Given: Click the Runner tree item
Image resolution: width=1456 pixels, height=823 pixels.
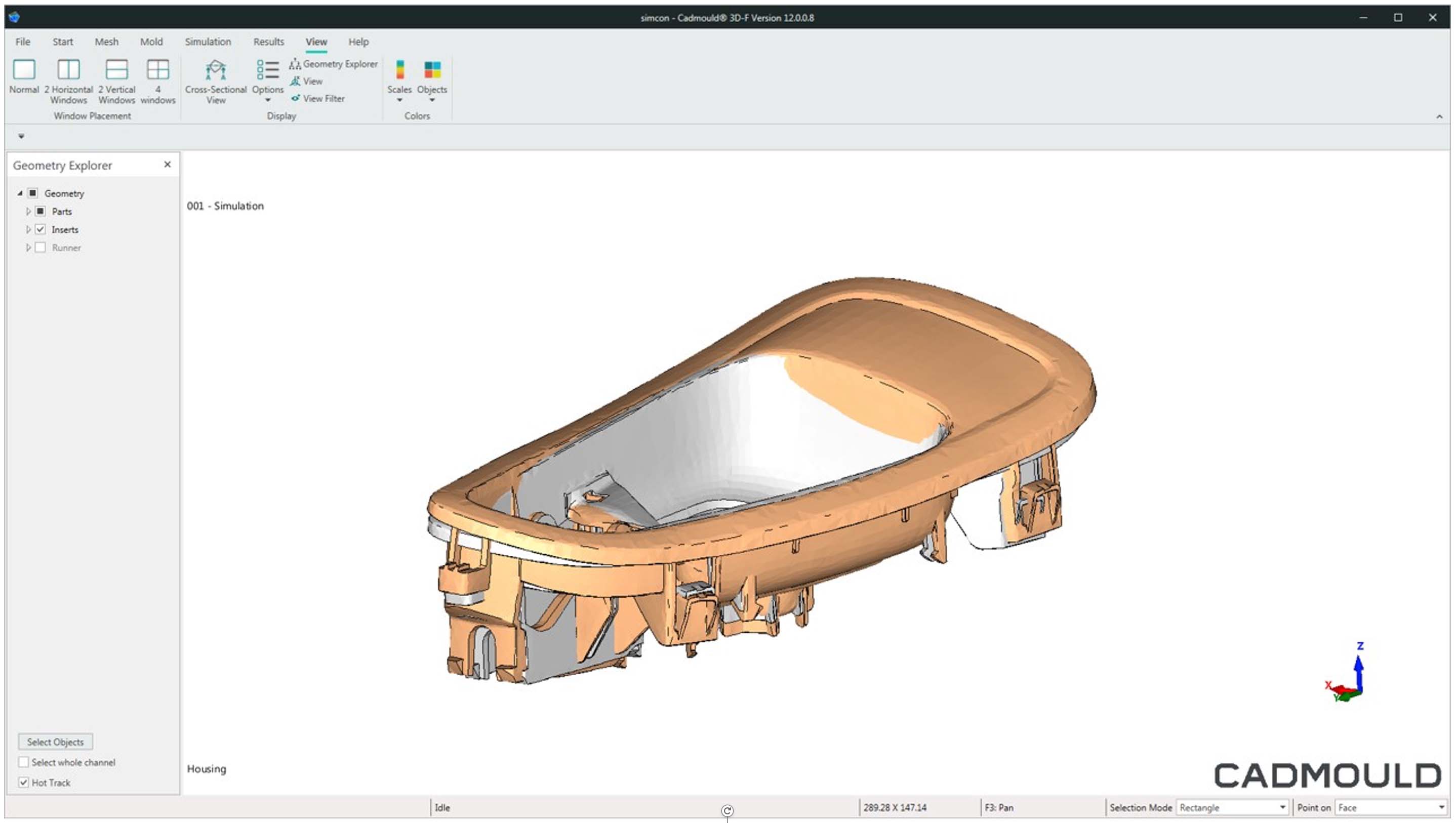Looking at the screenshot, I should pyautogui.click(x=65, y=247).
